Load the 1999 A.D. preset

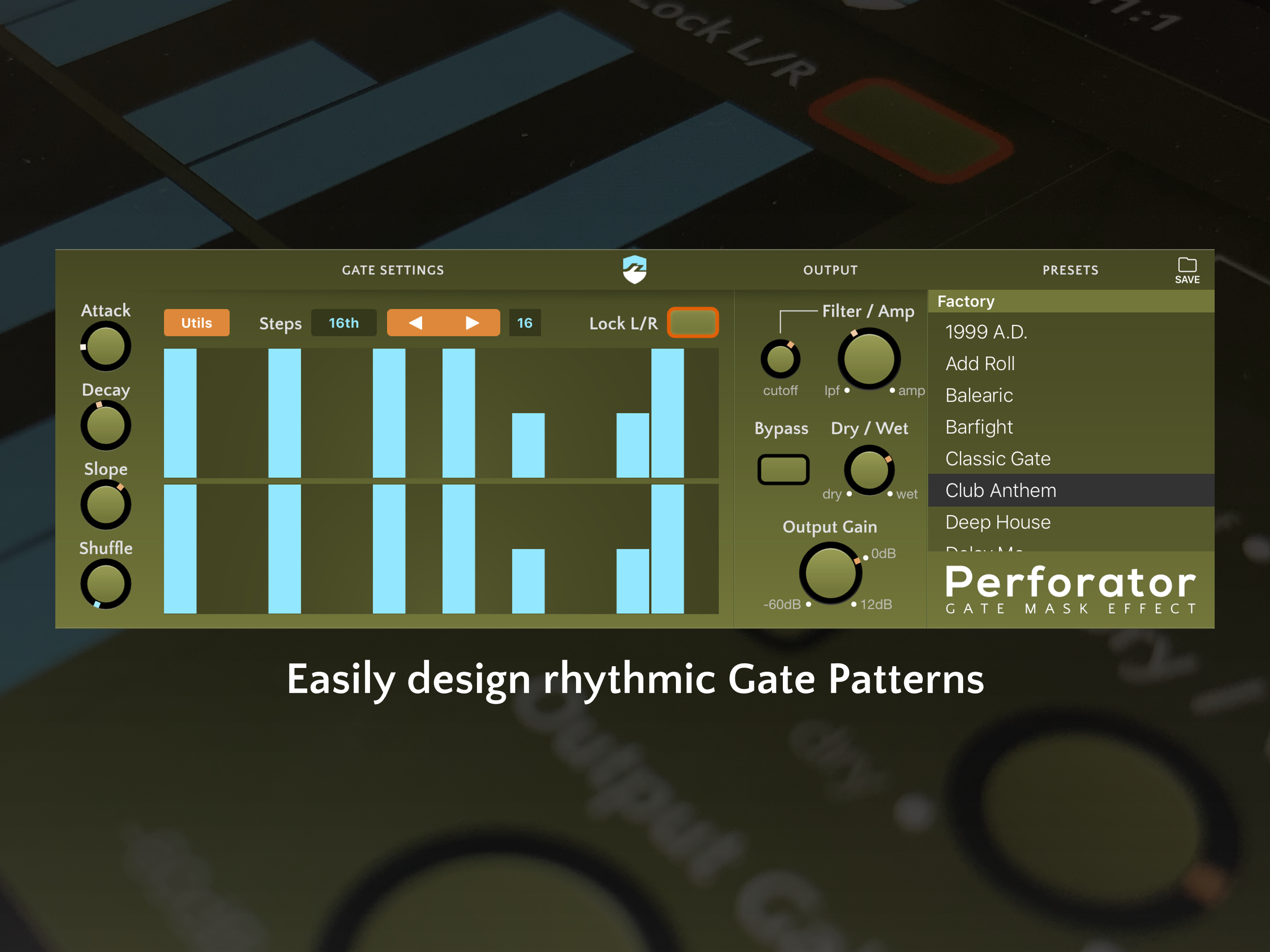[x=986, y=332]
